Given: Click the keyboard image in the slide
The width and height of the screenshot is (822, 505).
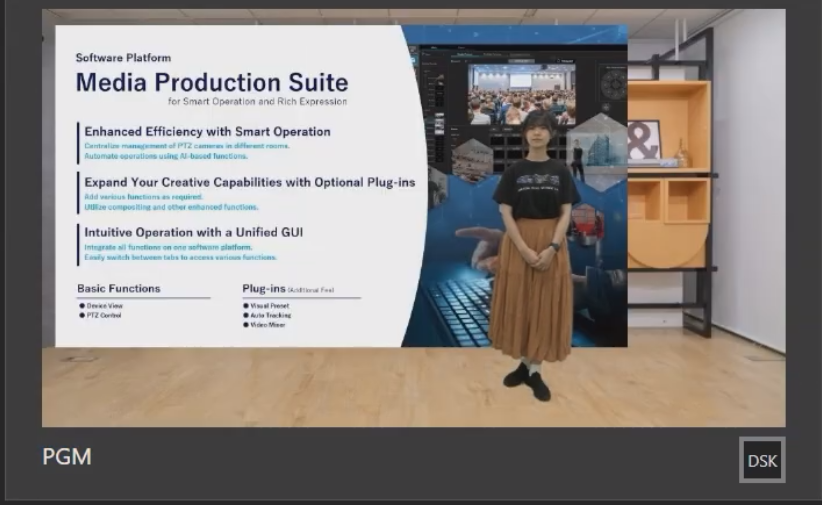Looking at the screenshot, I should [x=459, y=310].
